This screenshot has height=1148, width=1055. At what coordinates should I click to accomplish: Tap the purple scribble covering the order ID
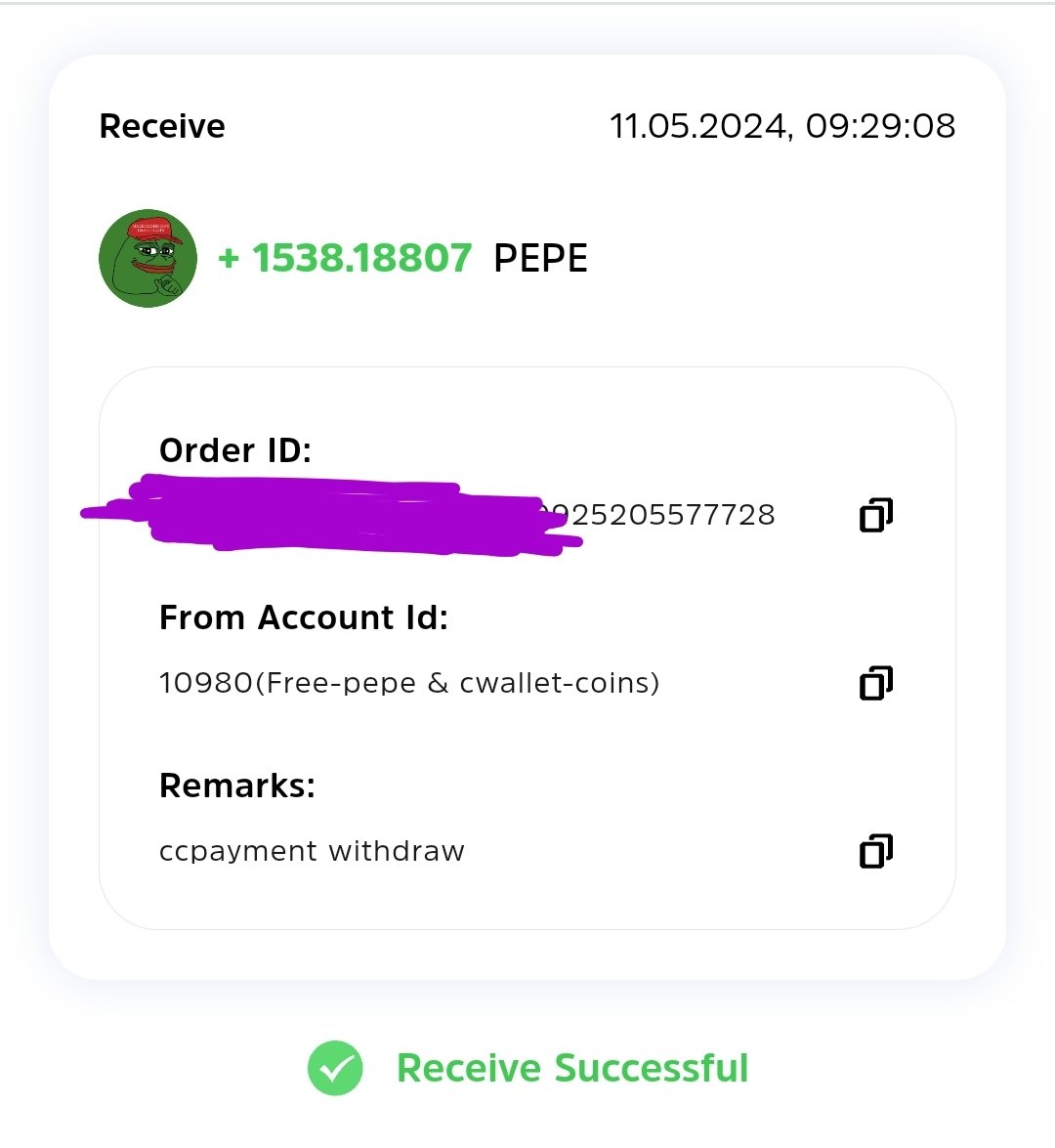pyautogui.click(x=329, y=515)
